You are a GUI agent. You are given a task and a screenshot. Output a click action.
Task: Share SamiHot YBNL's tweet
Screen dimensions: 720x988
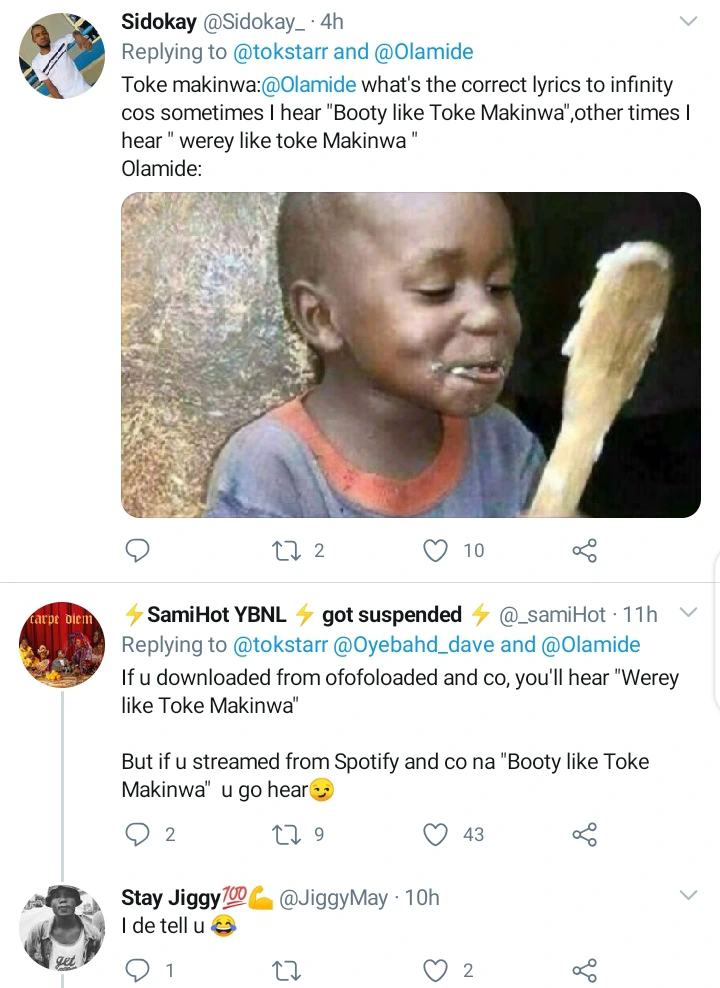tap(584, 834)
